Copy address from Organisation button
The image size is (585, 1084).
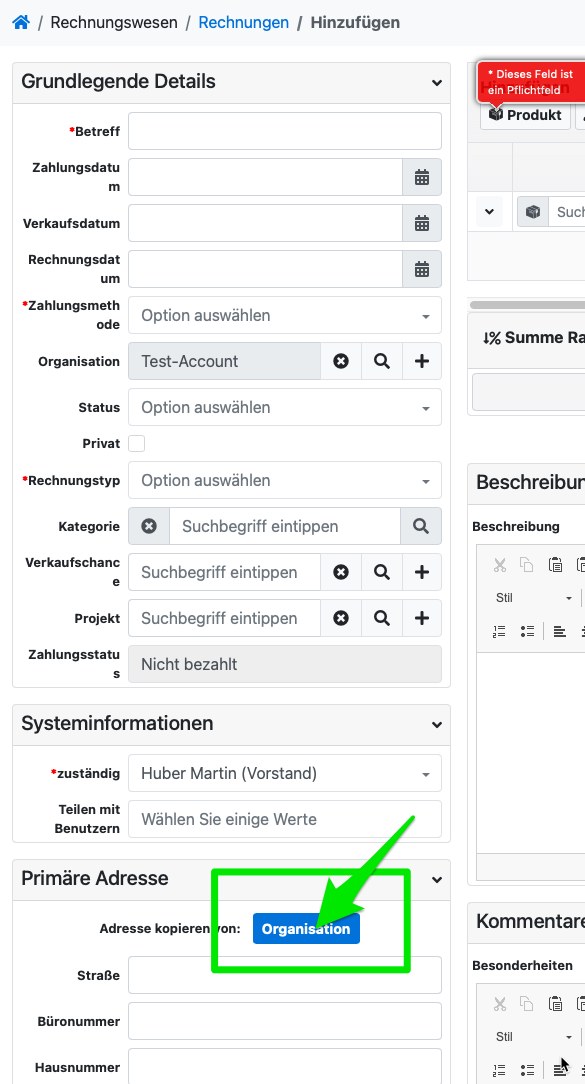306,928
